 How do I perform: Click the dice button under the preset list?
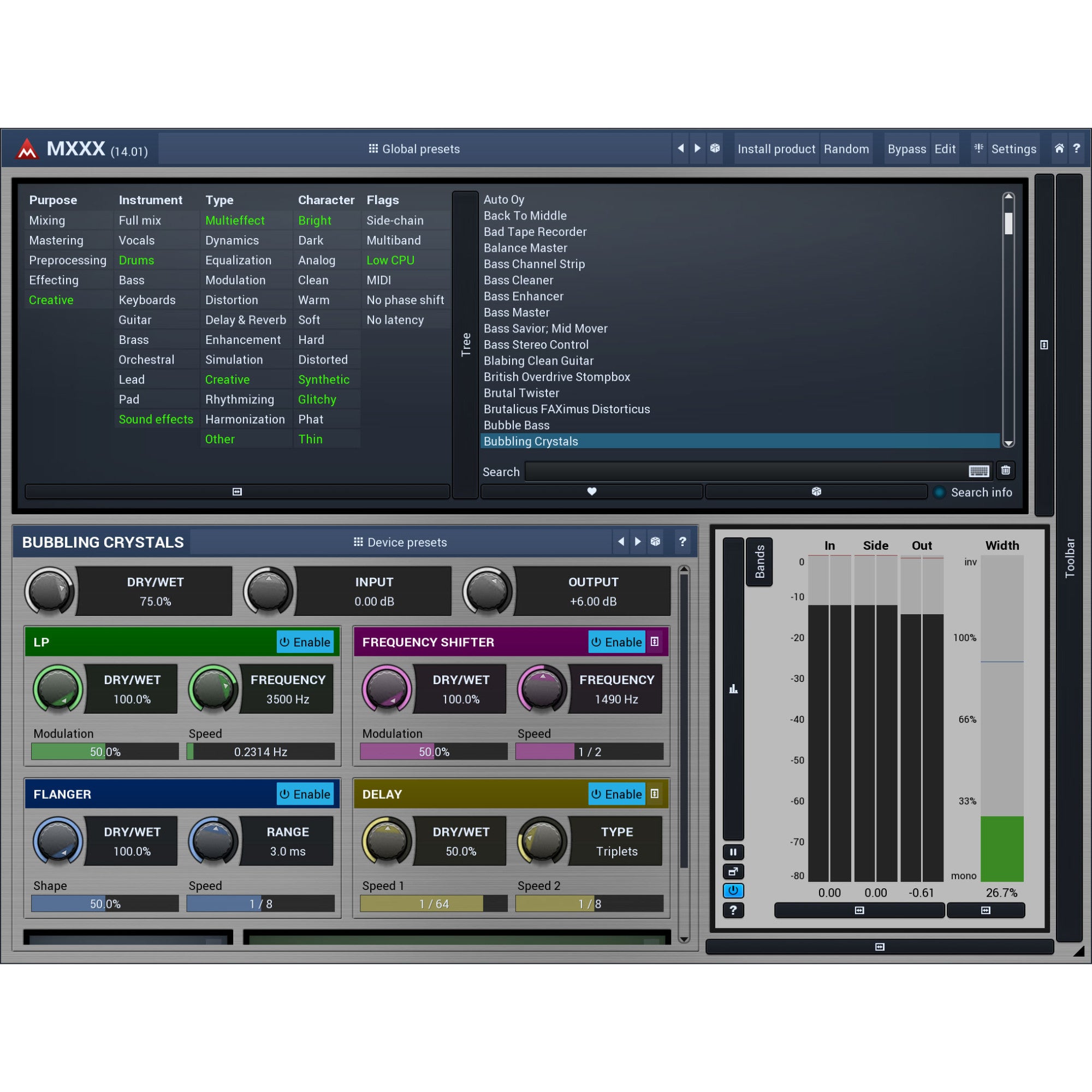tap(816, 492)
